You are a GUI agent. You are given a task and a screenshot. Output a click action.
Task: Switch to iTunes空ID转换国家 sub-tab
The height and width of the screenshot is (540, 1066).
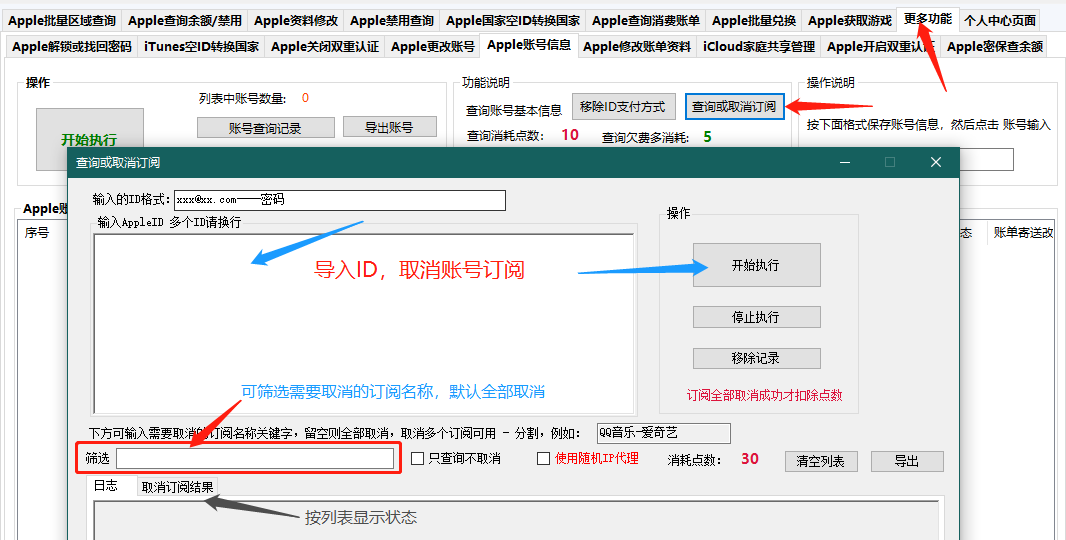tap(201, 47)
